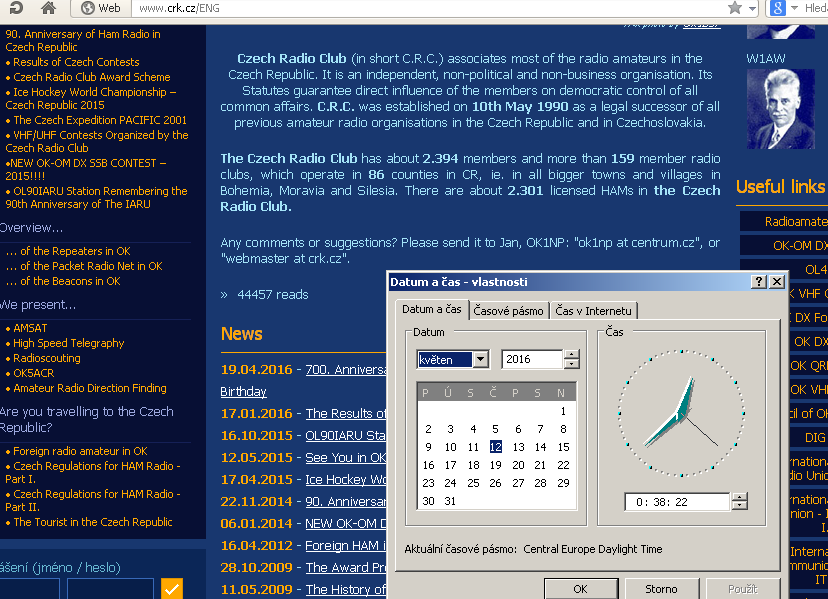Confirm the dialog with OK

tap(580, 588)
